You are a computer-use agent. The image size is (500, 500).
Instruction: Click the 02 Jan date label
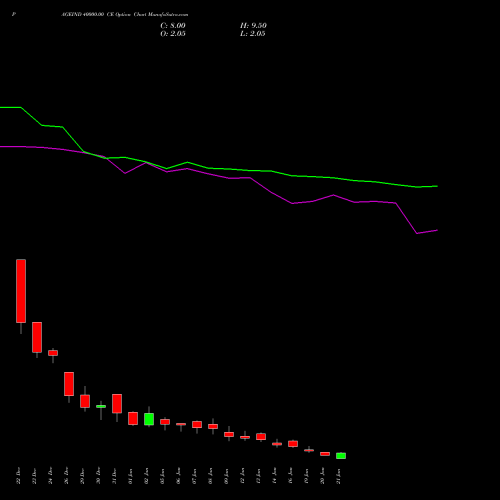pos(147,476)
